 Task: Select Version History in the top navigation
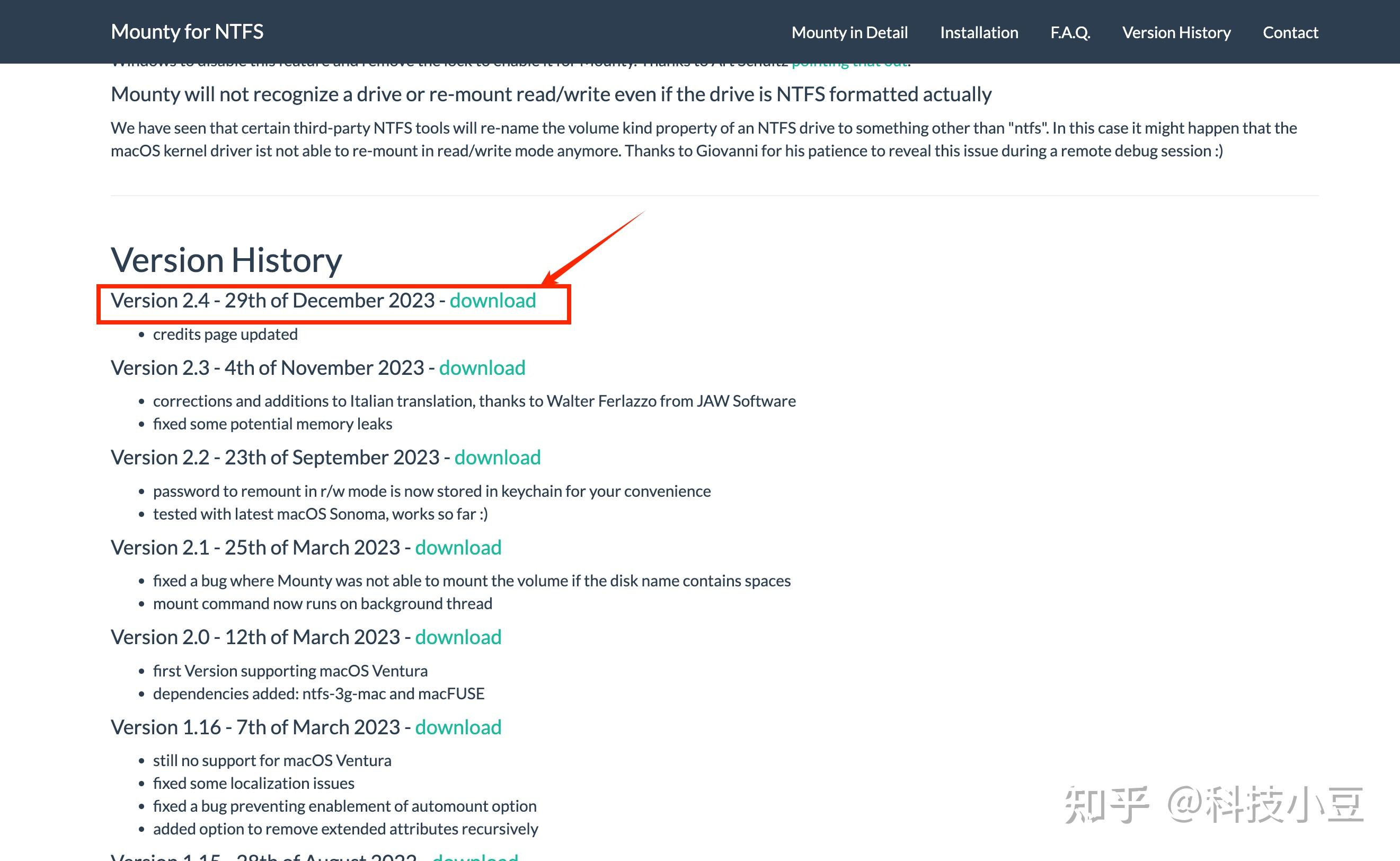[x=1176, y=32]
